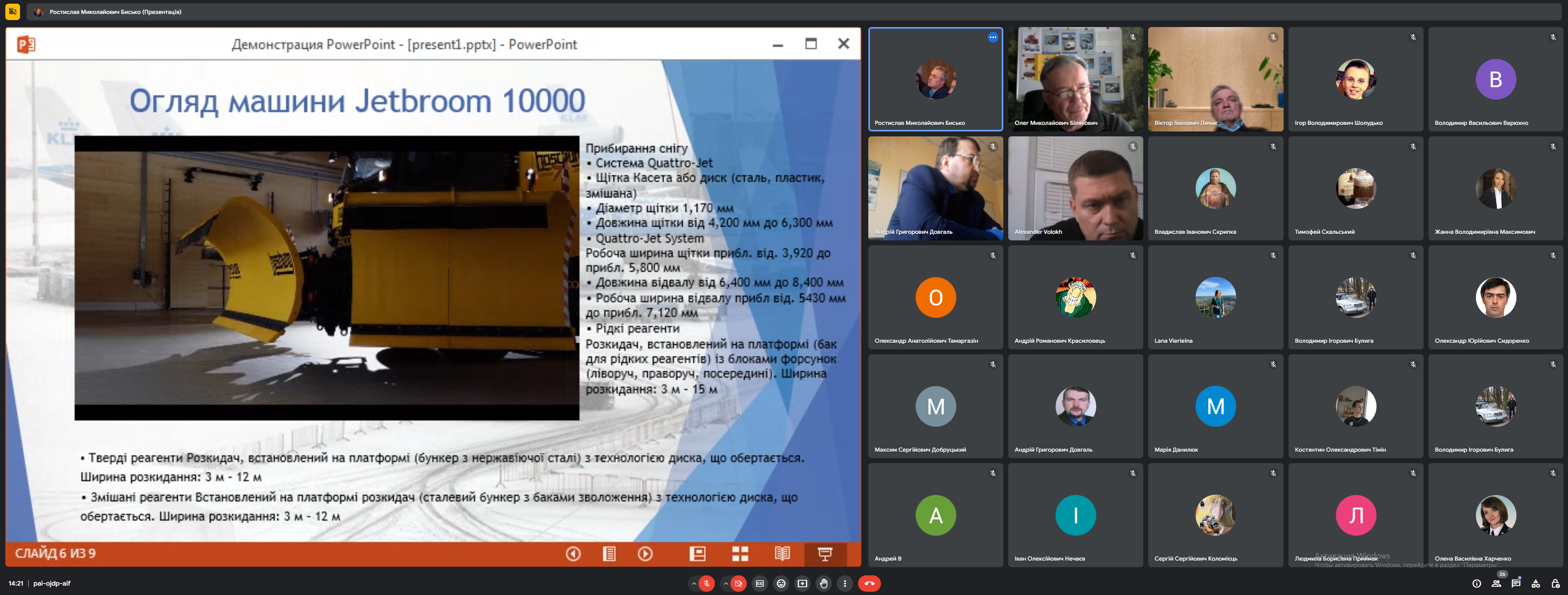
Task: Open the three-dot more options menu
Action: [845, 584]
